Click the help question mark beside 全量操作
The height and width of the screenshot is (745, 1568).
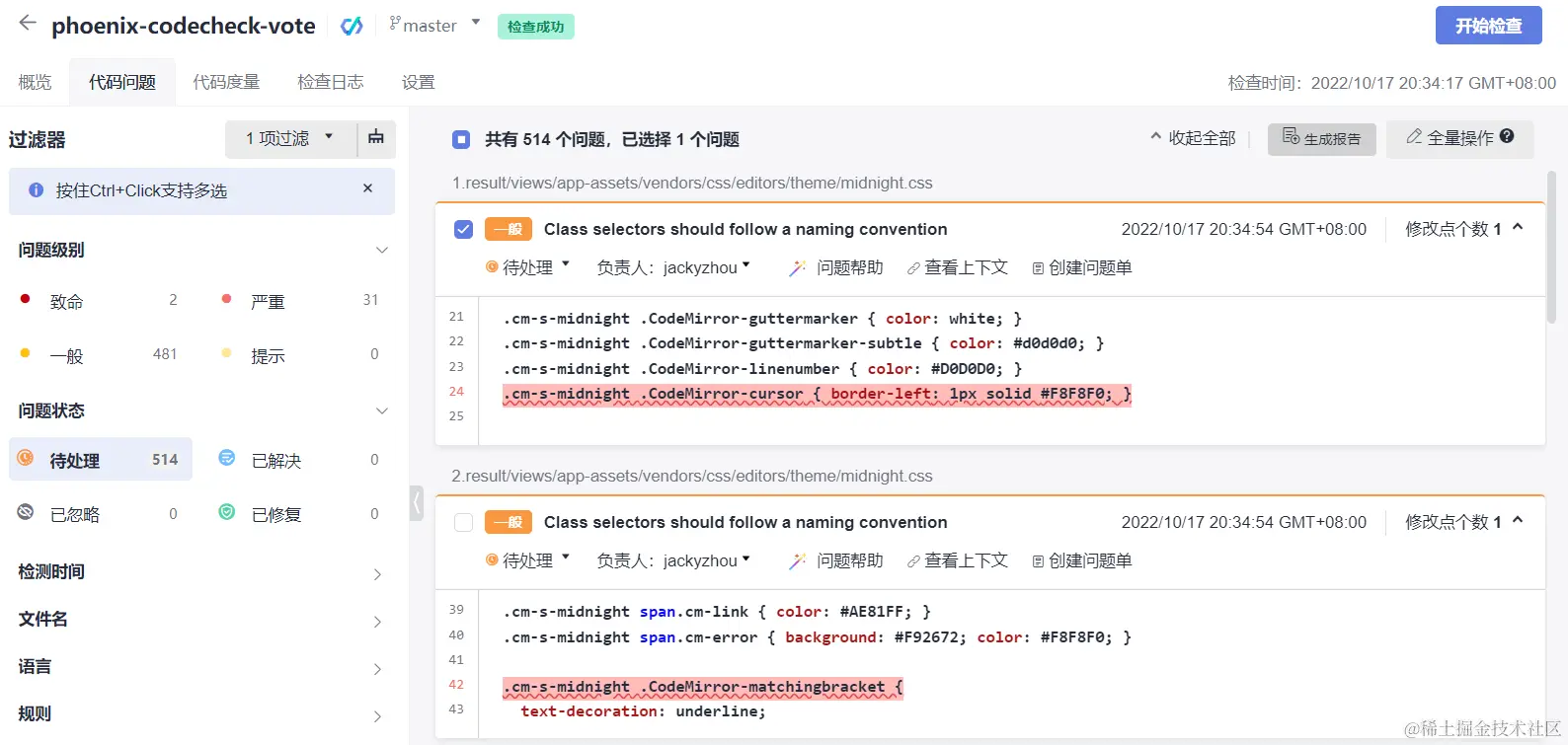click(1507, 136)
